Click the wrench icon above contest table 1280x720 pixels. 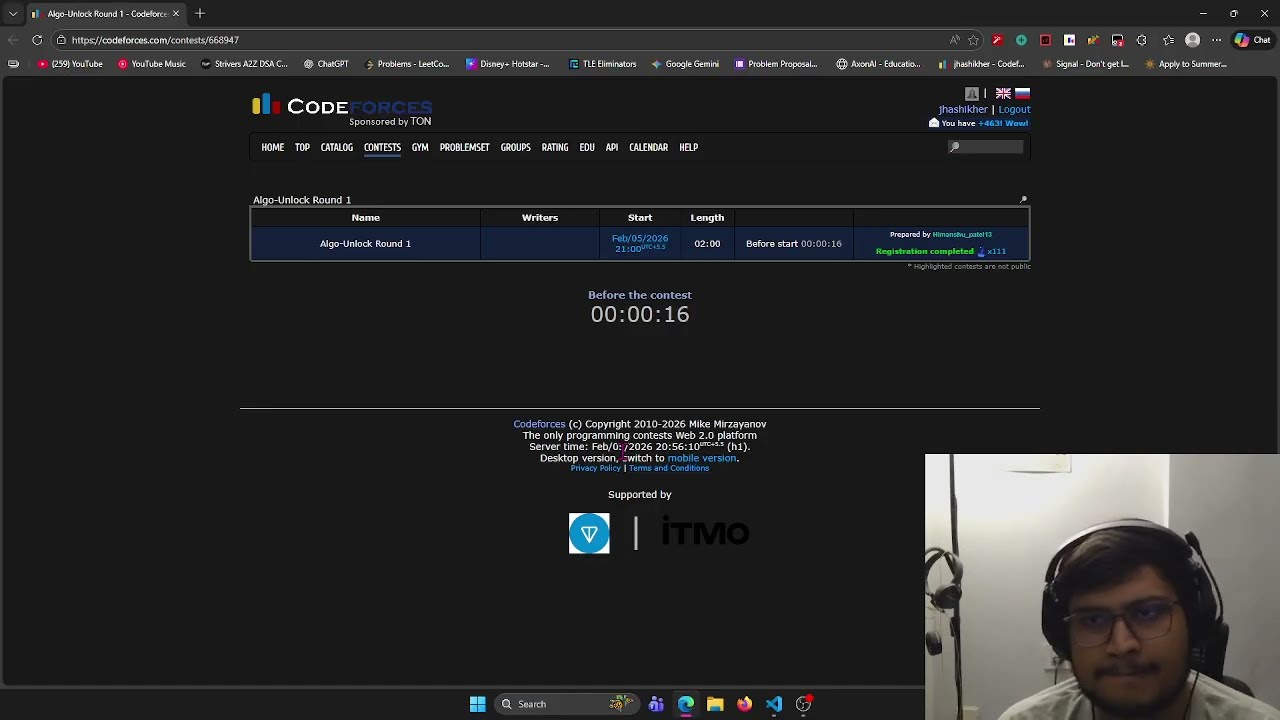click(1023, 200)
